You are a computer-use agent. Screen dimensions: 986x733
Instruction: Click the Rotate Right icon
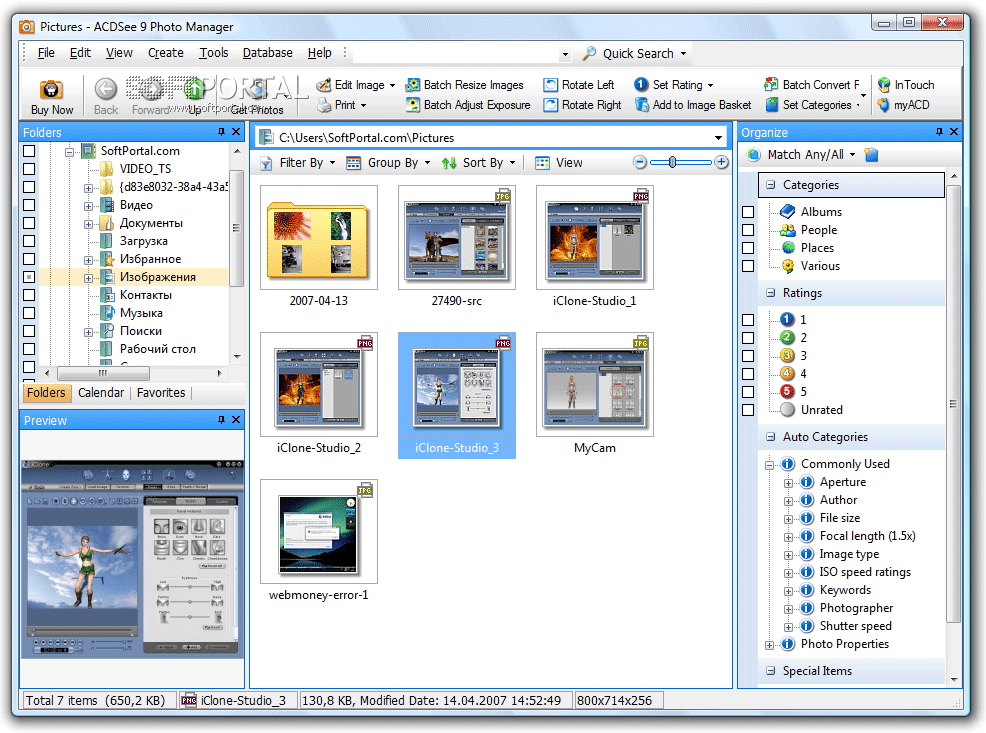tap(551, 105)
